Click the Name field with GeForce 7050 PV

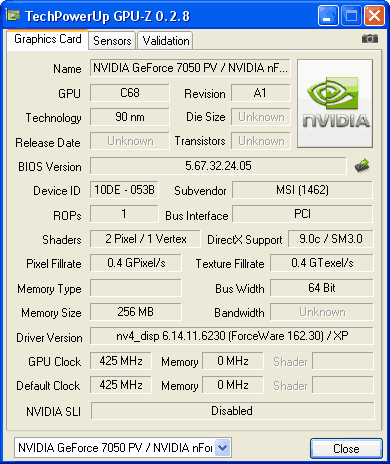coord(190,68)
